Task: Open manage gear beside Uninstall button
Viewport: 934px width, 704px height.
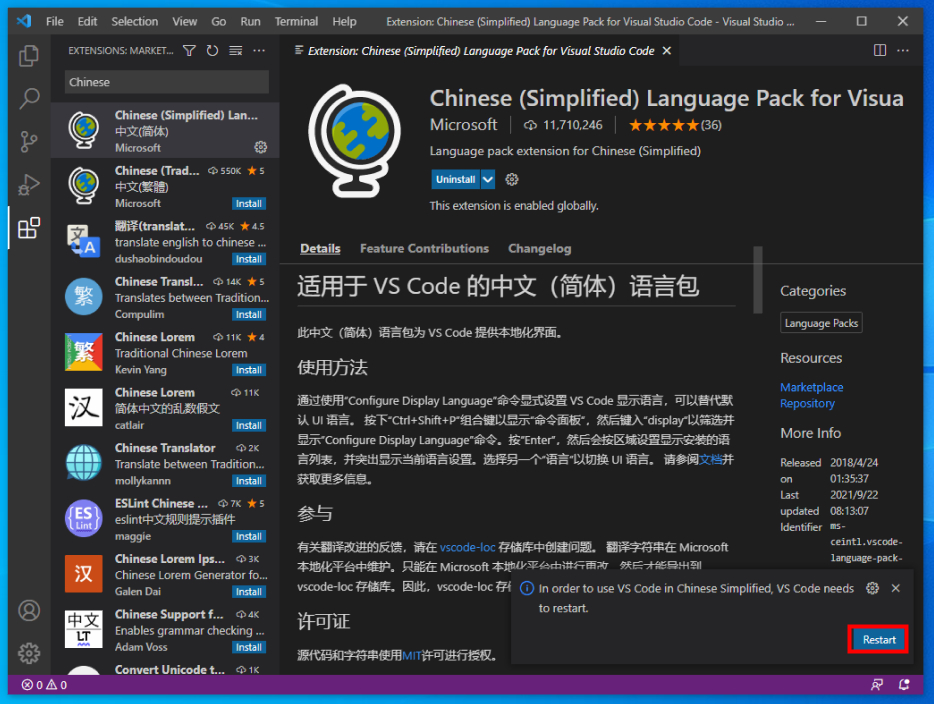Action: pyautogui.click(x=512, y=179)
